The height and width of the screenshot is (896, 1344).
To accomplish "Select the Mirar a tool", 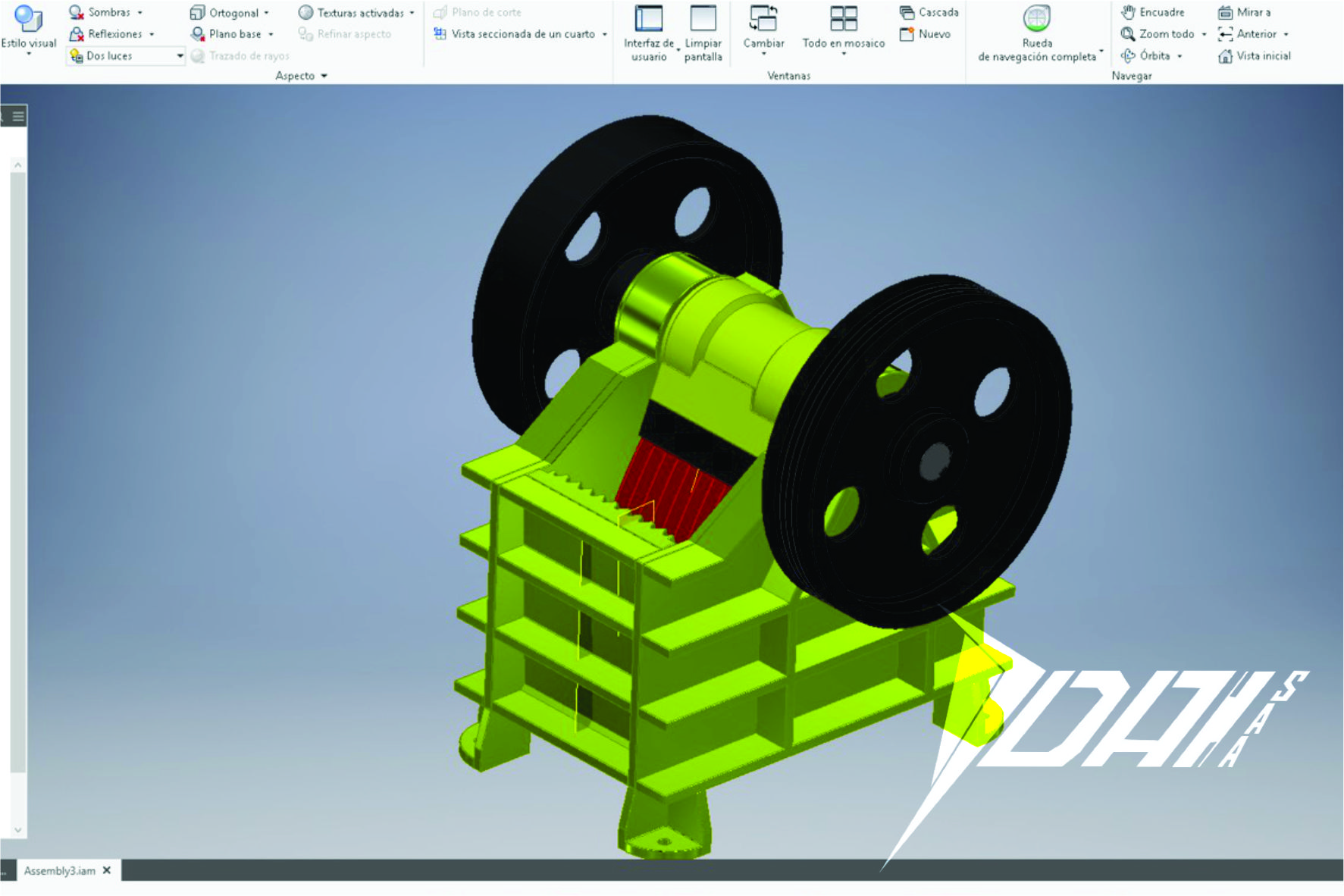I will coord(1225,12).
